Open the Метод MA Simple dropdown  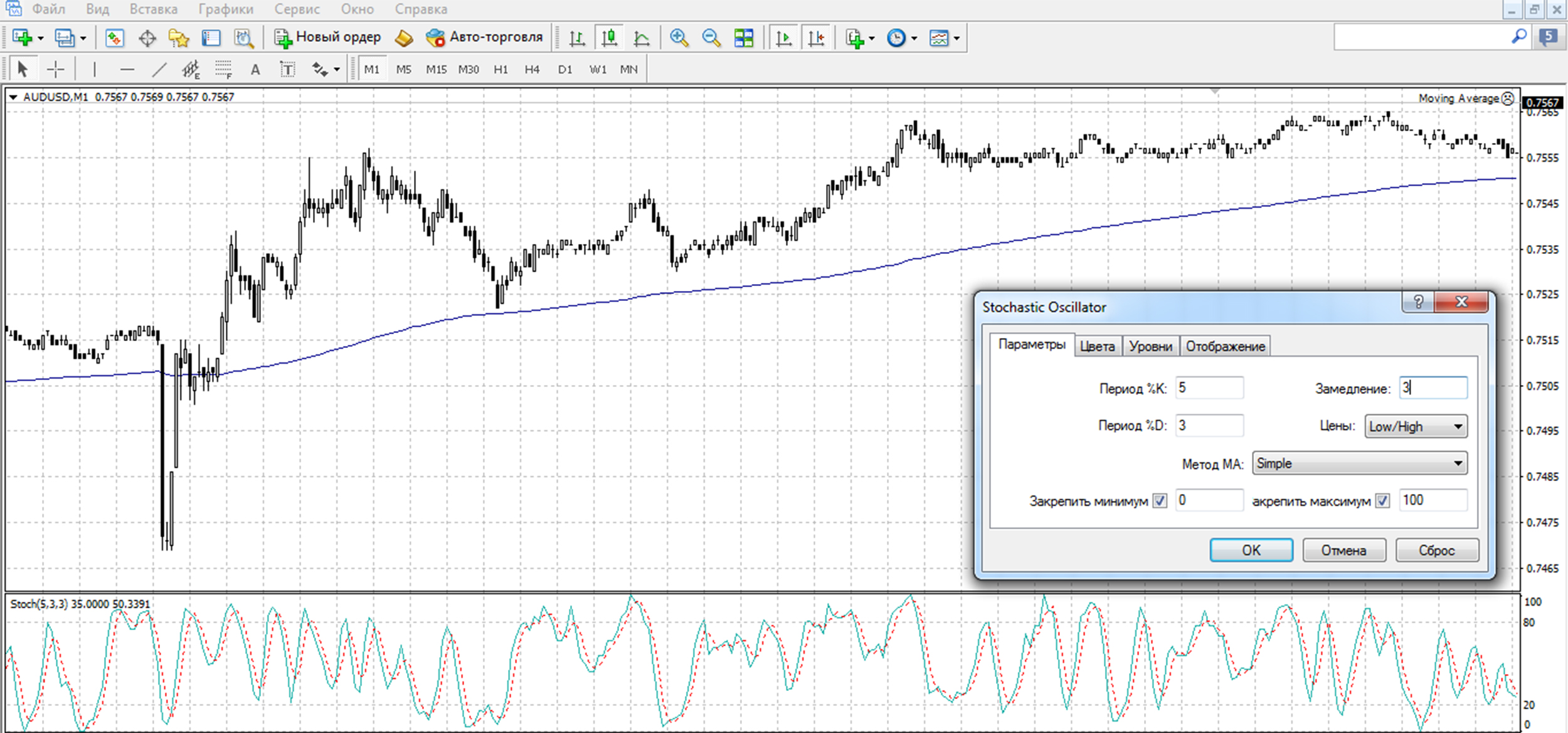(1360, 463)
